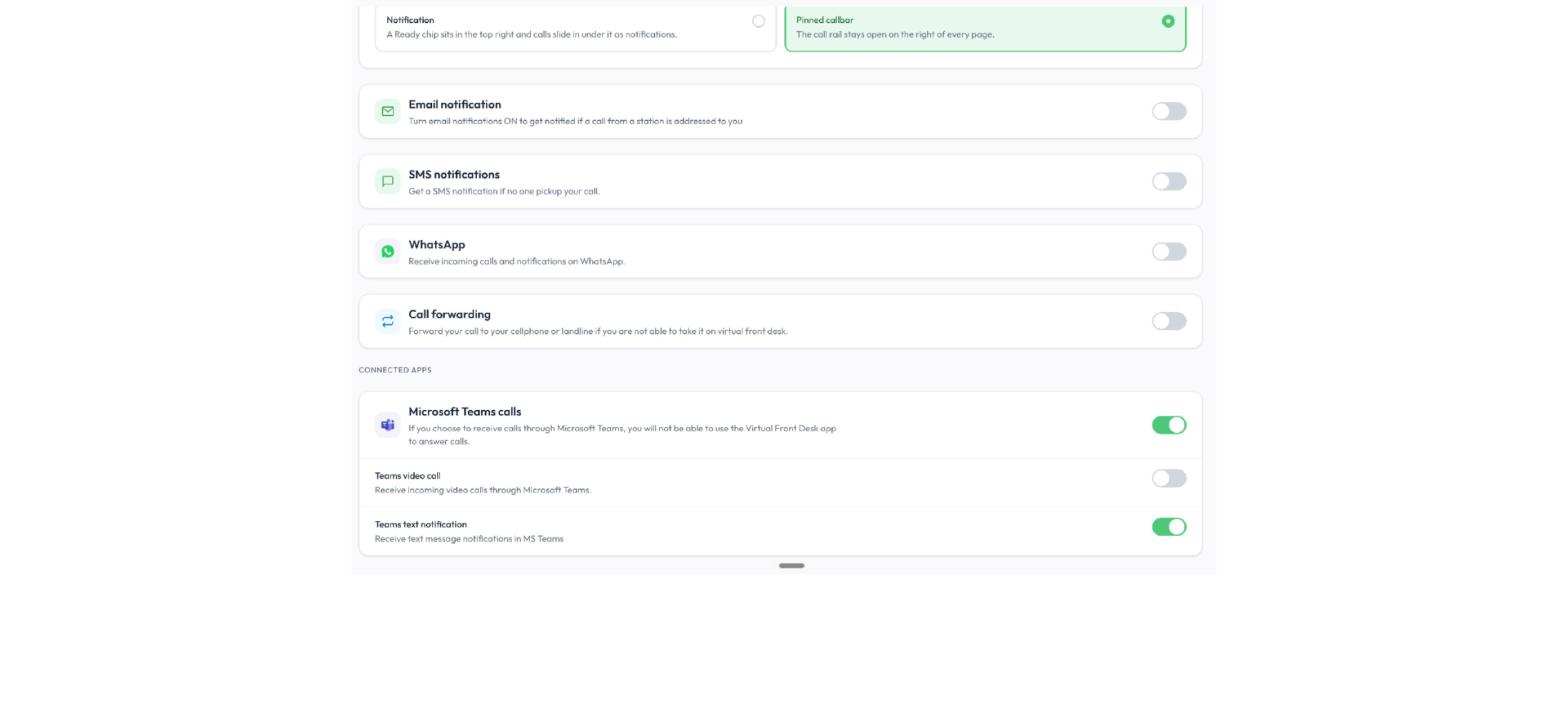Click 'Receive text message notifications in MS Teams'
This screenshot has width=1568, height=727.
pos(469,539)
